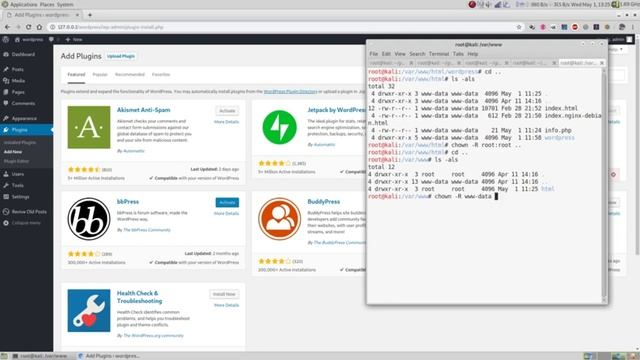Click the Jetpack plugin thumbnail
The height and width of the screenshot is (360, 640).
point(280,127)
